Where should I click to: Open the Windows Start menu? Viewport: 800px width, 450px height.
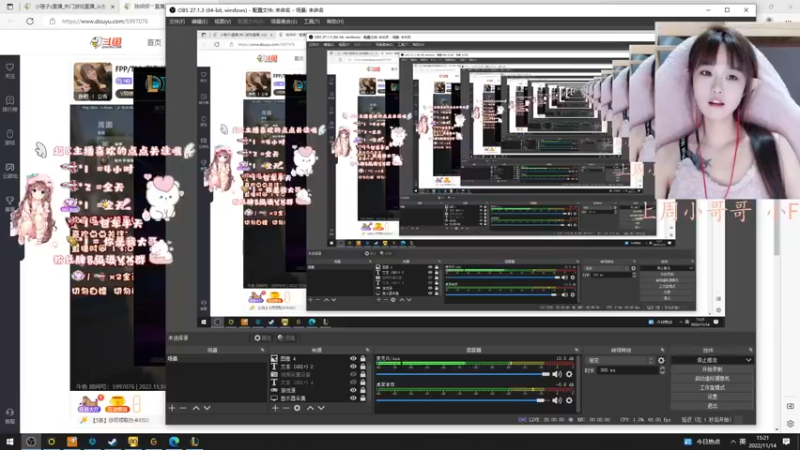(10, 441)
